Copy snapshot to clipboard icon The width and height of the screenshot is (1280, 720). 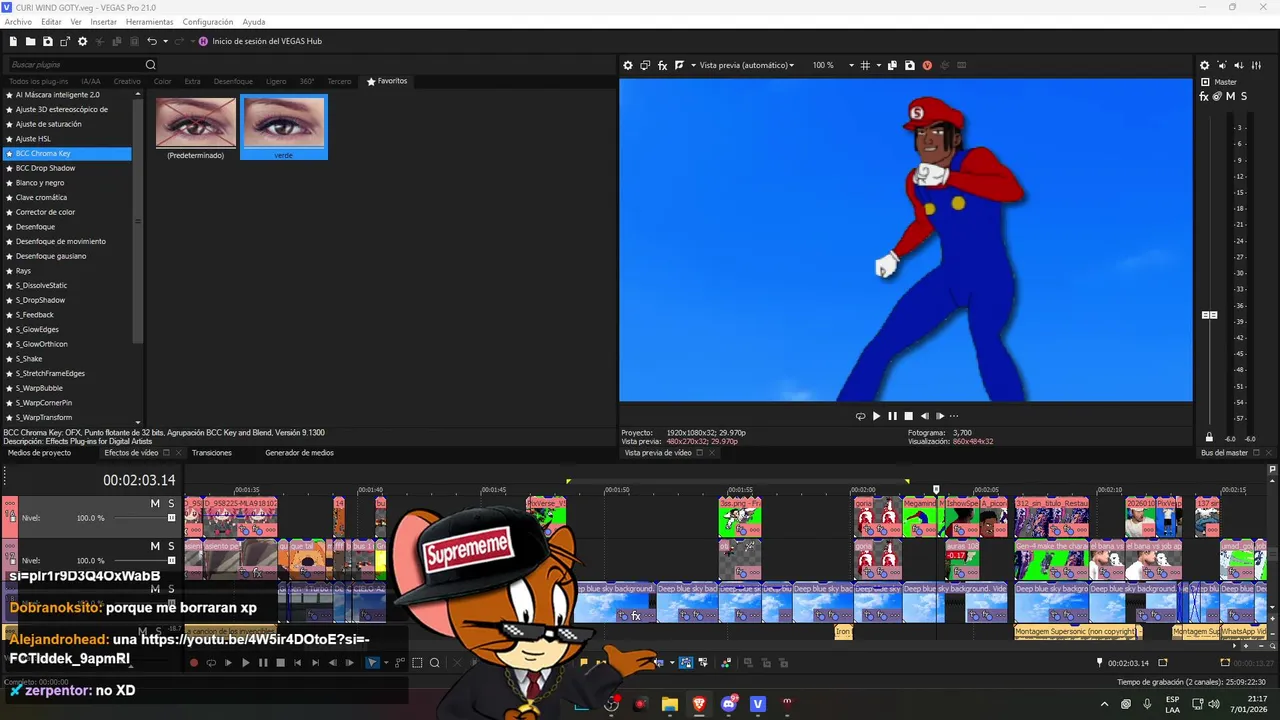point(892,65)
